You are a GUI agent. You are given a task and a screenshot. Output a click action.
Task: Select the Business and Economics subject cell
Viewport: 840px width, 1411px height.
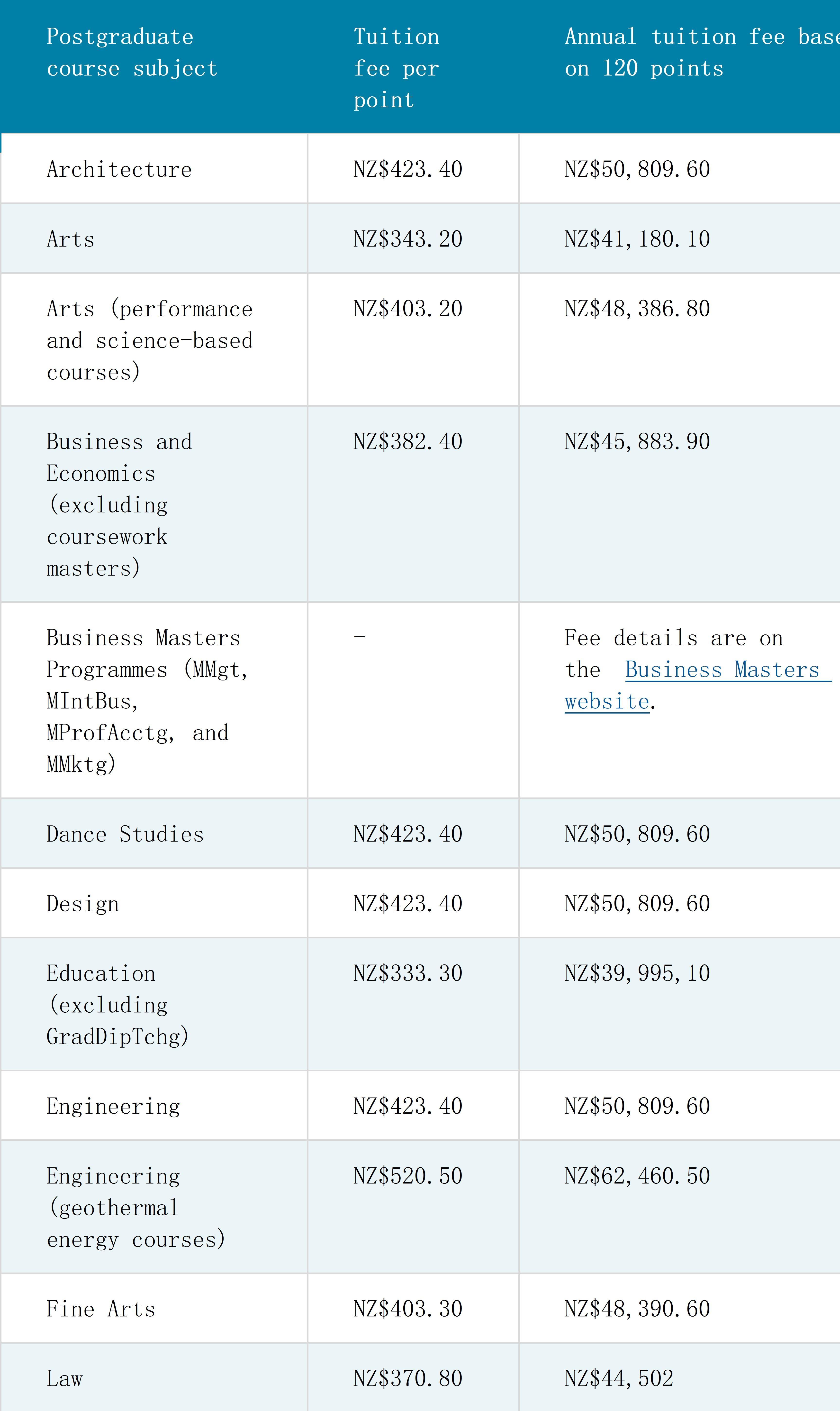click(x=119, y=504)
